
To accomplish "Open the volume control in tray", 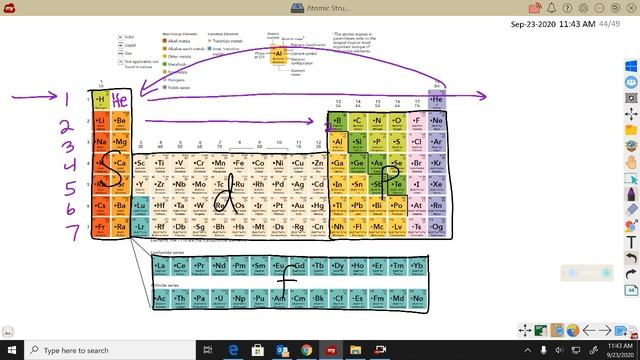I will (x=559, y=350).
